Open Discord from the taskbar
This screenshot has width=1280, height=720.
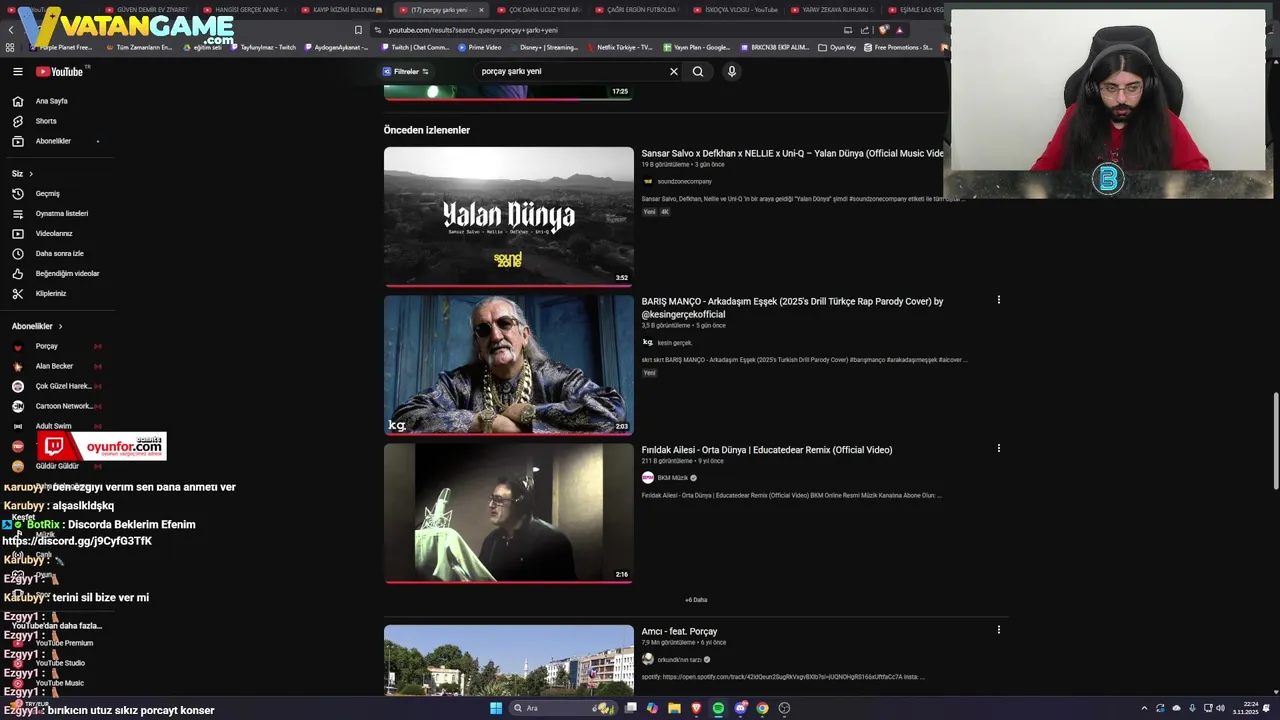click(740, 708)
